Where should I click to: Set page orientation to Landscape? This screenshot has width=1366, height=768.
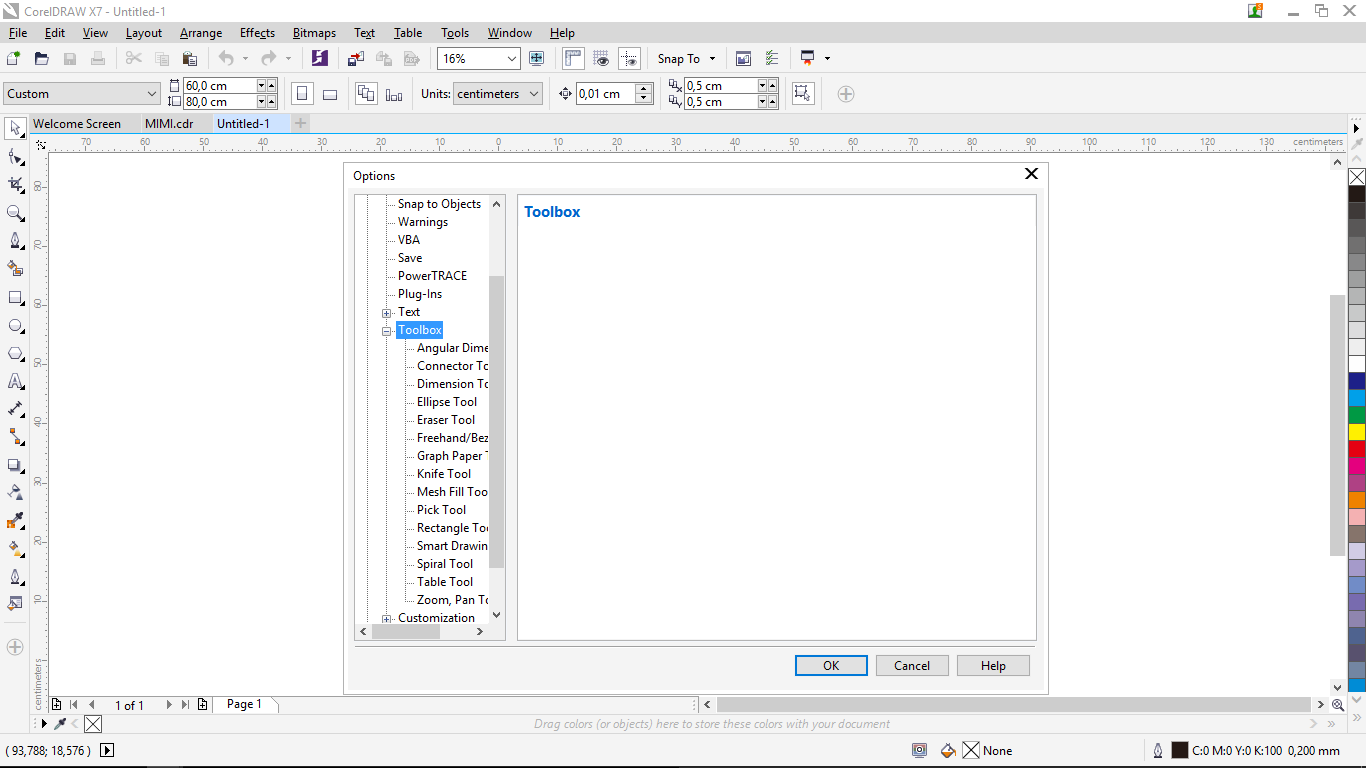tap(330, 94)
